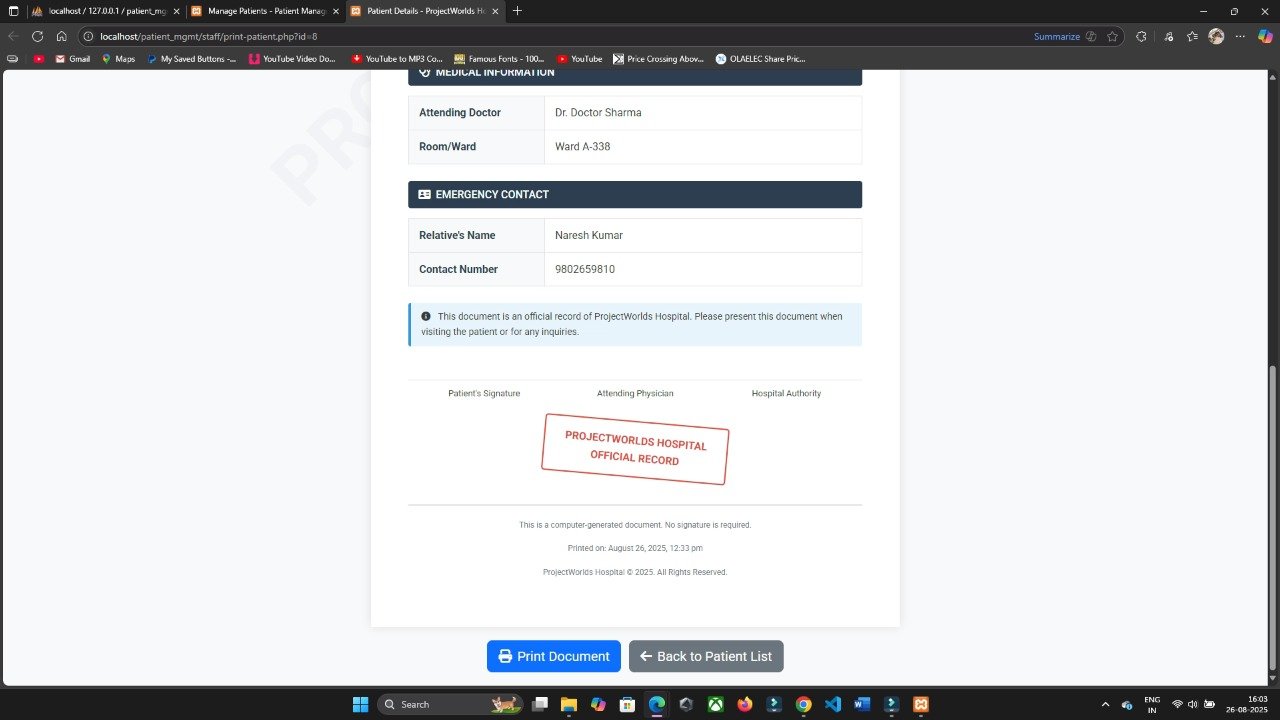Open a new browser tab
The width and height of the screenshot is (1280, 720).
(x=517, y=11)
